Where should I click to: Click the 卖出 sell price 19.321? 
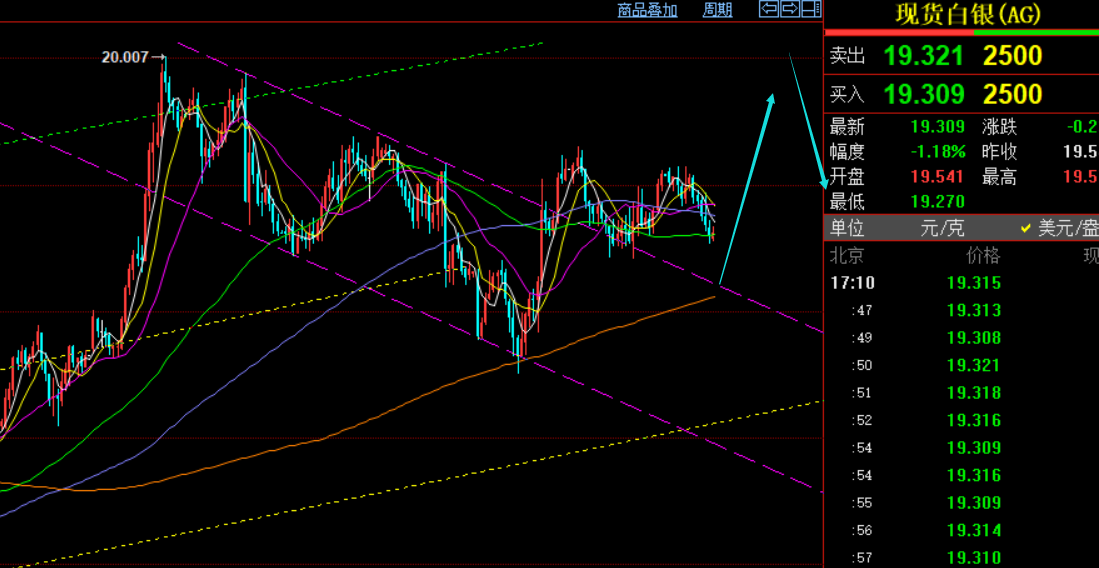[924, 56]
